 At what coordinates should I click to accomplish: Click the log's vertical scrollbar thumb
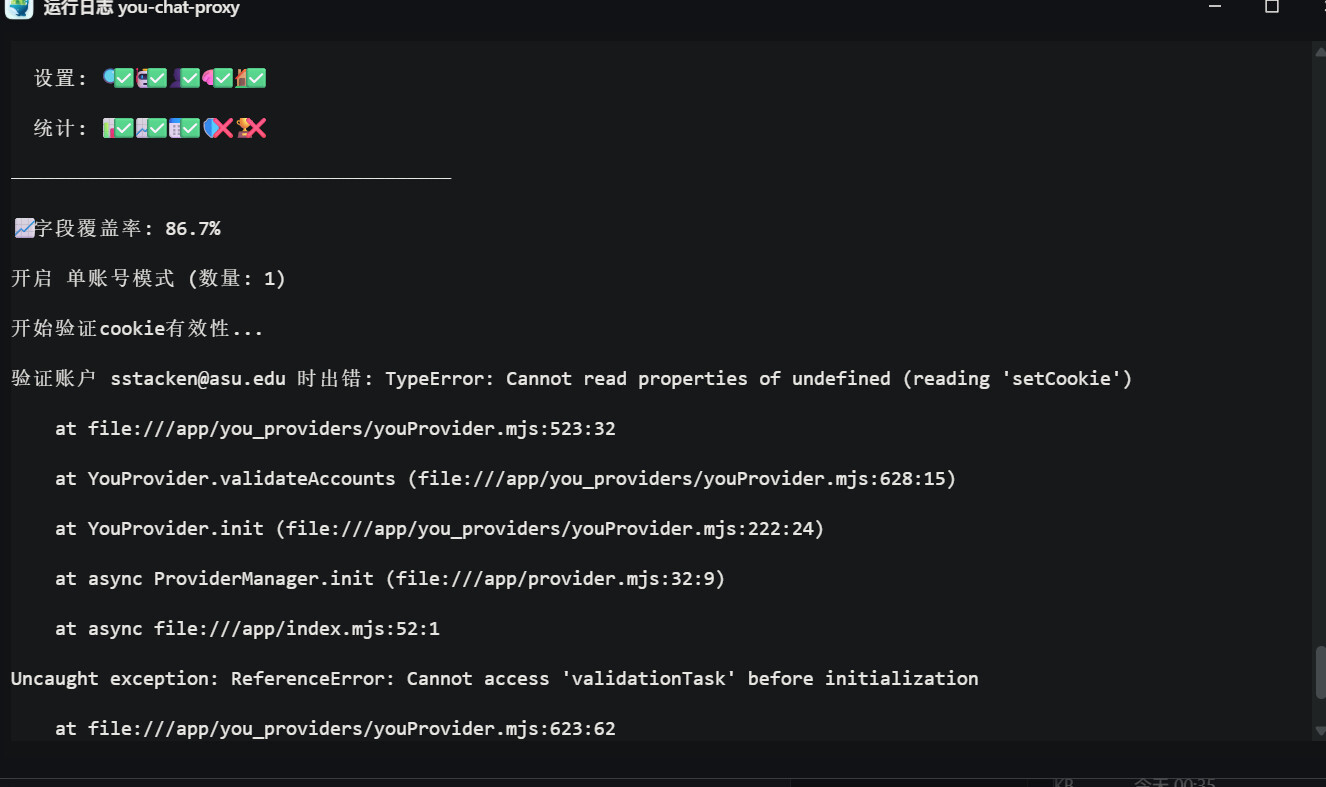pos(1320,672)
